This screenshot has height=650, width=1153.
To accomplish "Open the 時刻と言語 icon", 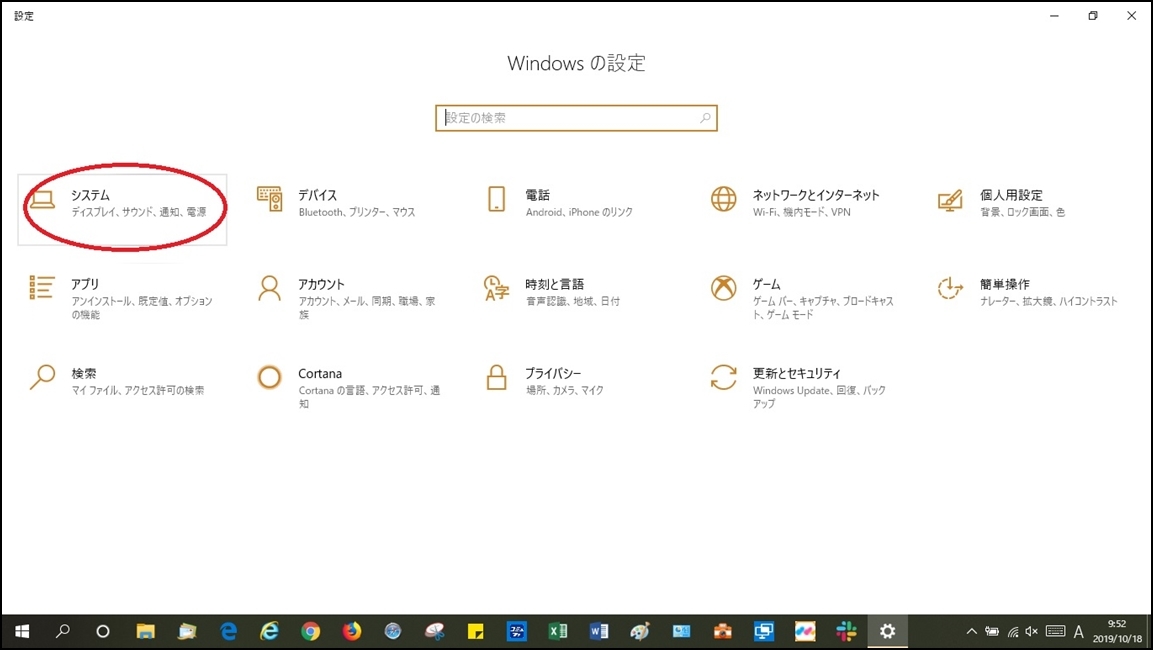I will (x=496, y=288).
